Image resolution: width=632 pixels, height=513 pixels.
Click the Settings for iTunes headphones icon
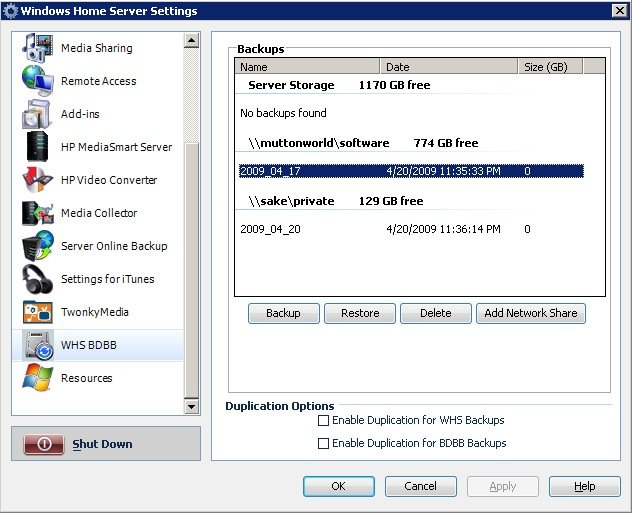37,279
